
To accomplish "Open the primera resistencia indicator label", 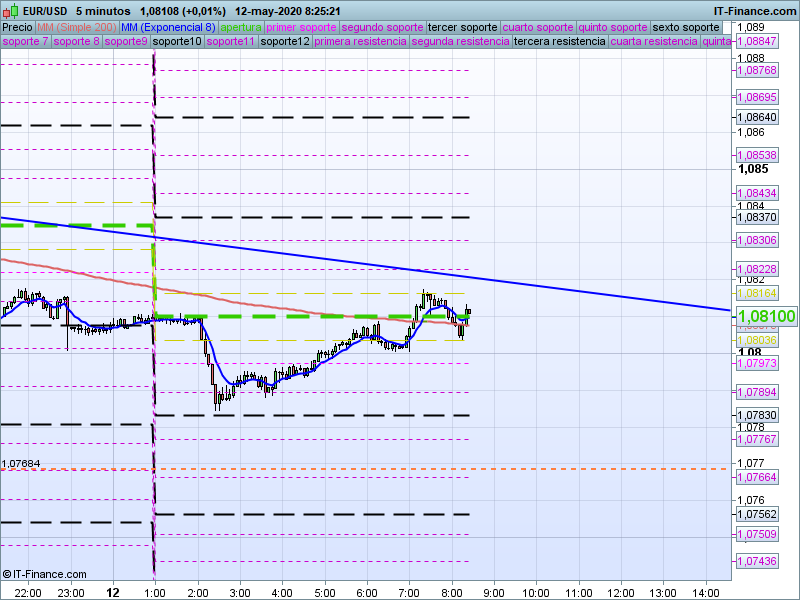I will click(x=360, y=42).
